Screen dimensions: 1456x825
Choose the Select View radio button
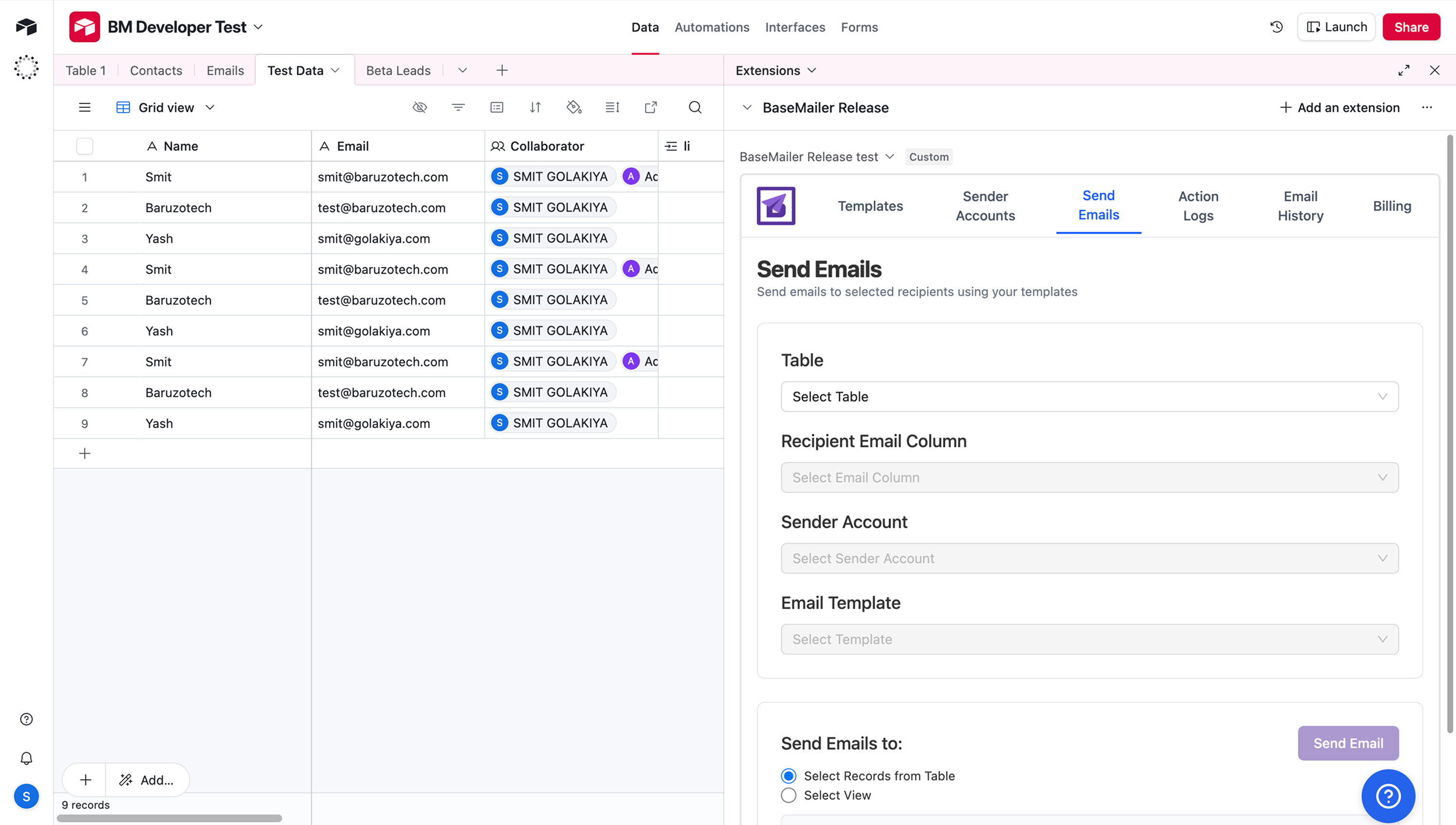coord(788,795)
